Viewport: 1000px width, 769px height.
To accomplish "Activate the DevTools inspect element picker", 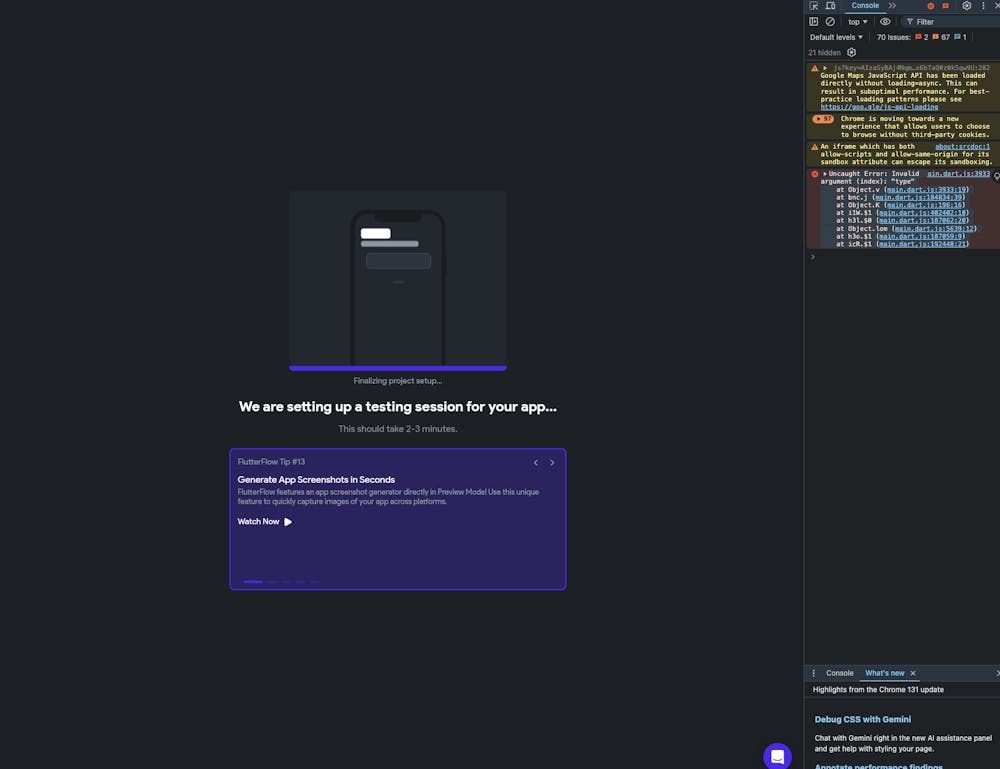I will (814, 6).
